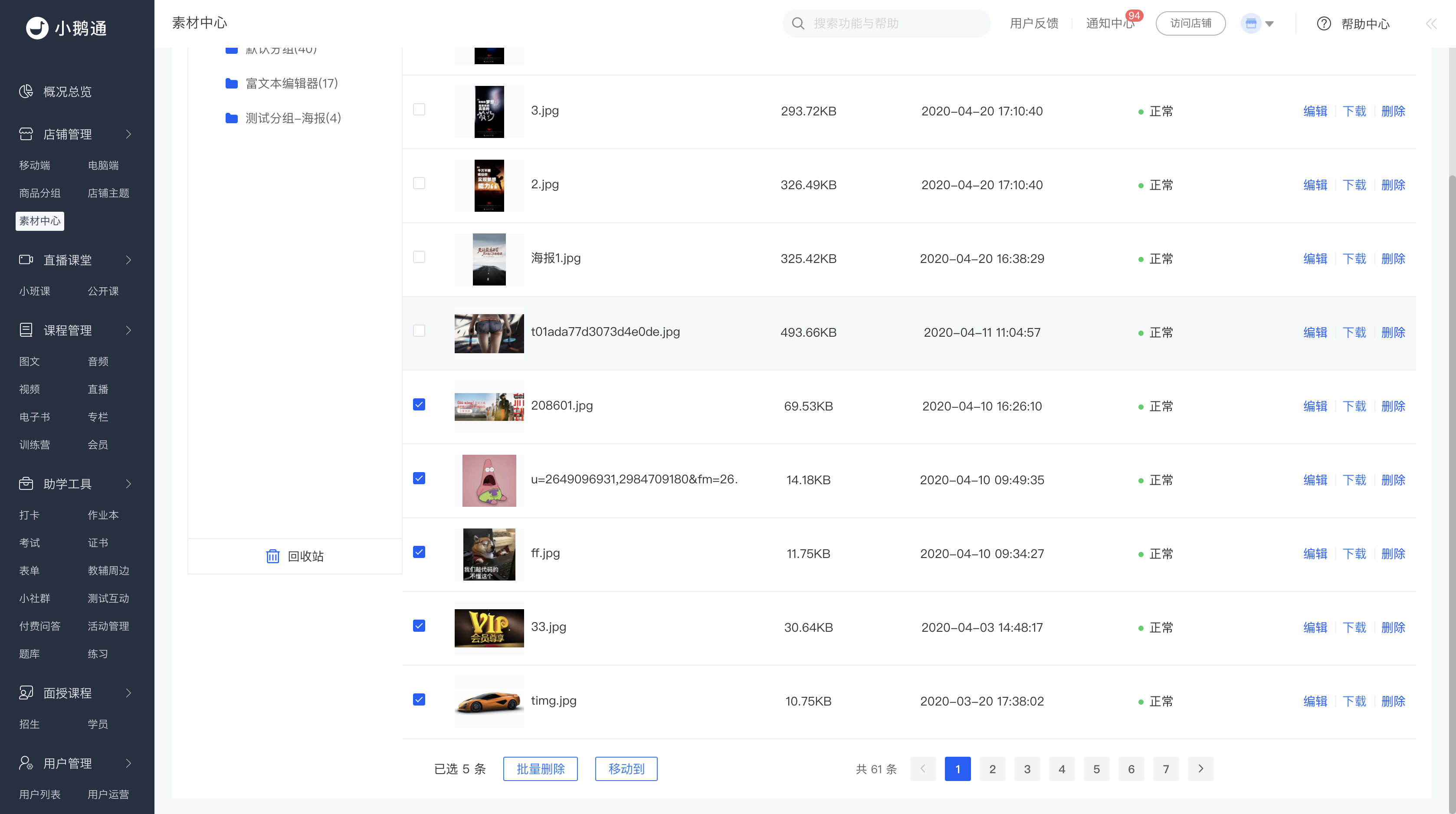Open 店铺主题 in the sidebar

(108, 194)
